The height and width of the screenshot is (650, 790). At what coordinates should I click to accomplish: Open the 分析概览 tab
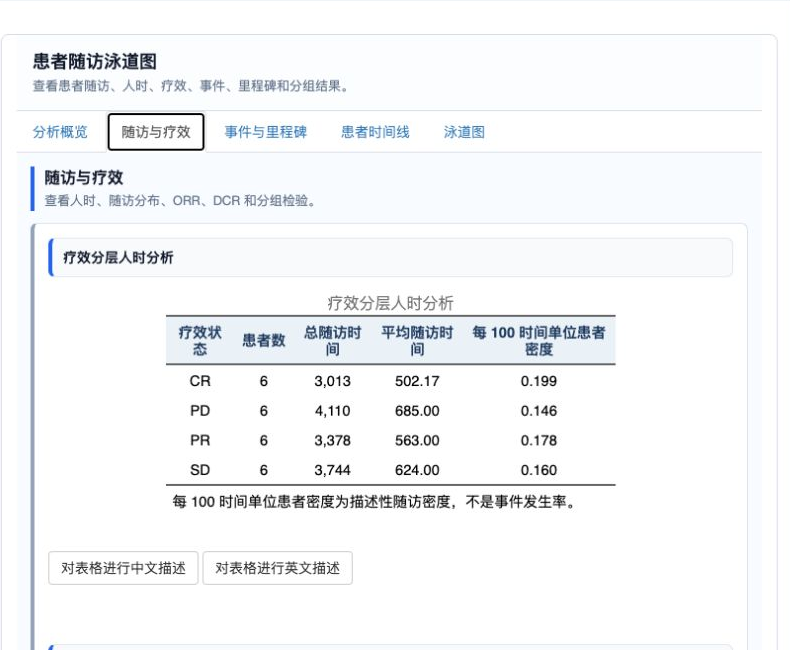[60, 132]
